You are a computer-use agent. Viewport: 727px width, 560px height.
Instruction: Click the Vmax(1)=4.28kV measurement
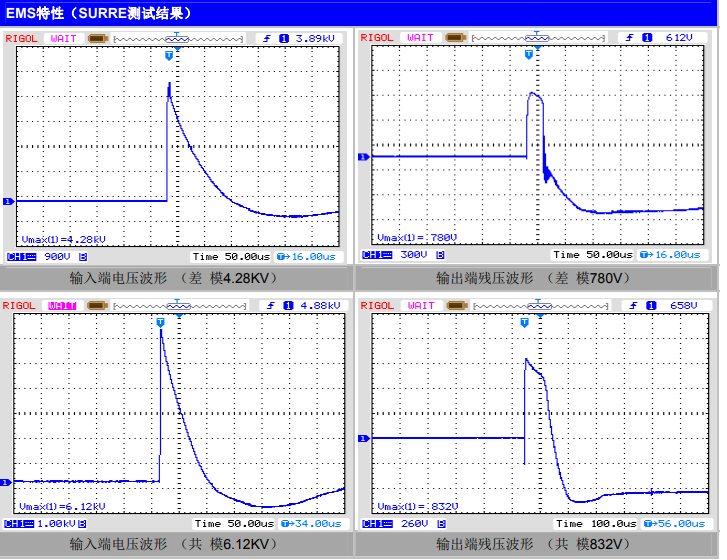64,240
